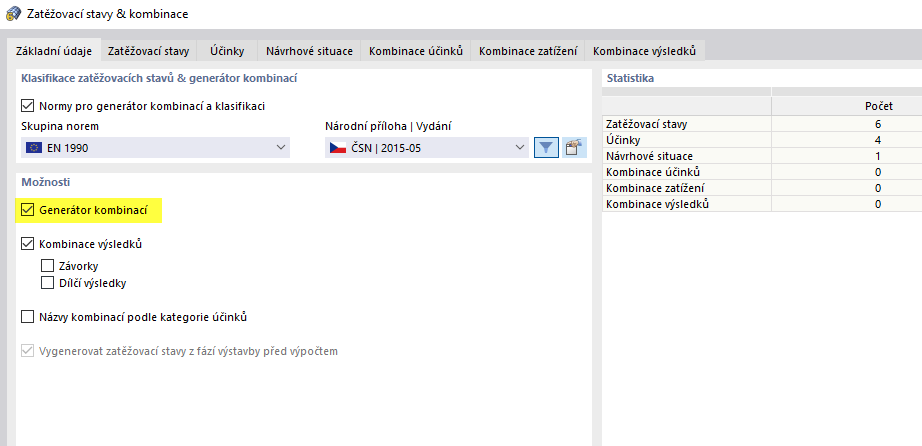The height and width of the screenshot is (446, 922).
Task: Click the filter funnel icon button
Action: 546,148
